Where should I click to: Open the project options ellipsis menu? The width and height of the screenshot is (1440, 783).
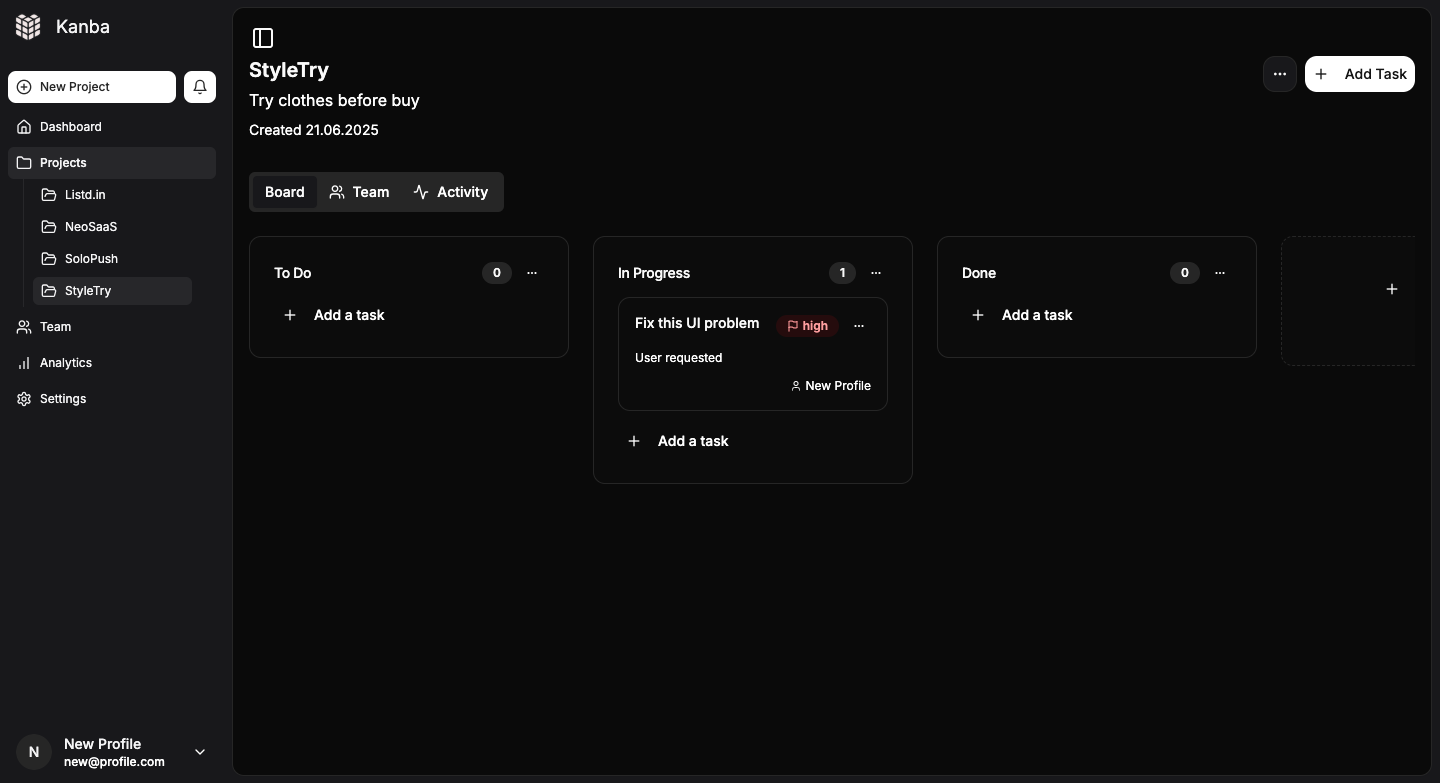[1279, 74]
